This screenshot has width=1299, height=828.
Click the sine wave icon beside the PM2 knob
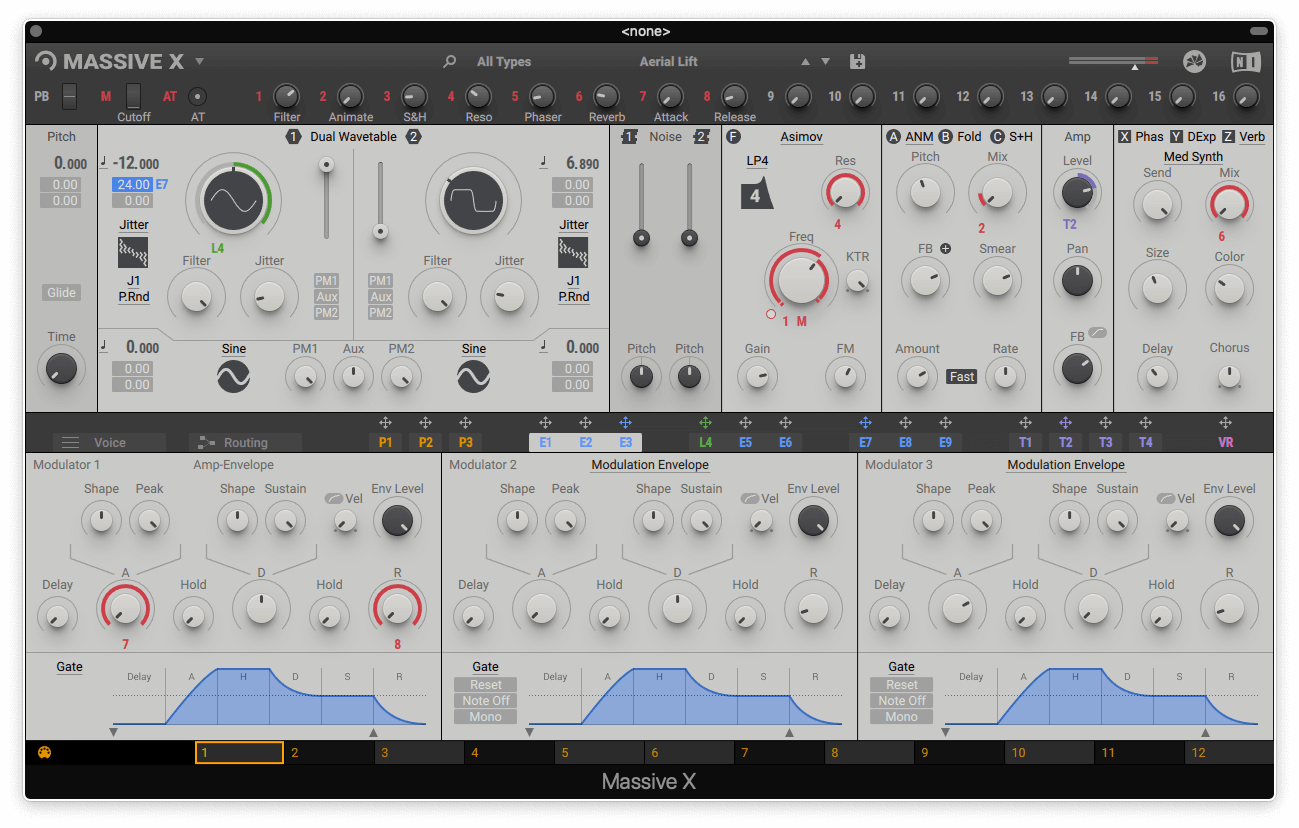pyautogui.click(x=473, y=376)
